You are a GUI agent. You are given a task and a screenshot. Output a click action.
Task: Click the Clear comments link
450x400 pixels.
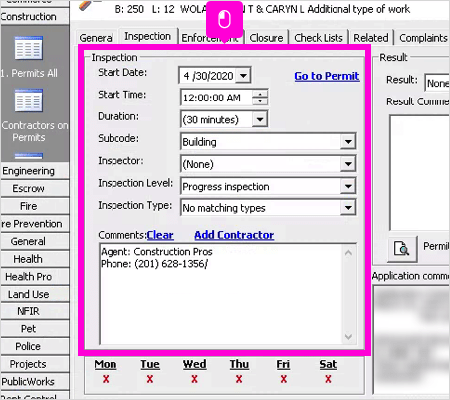[160, 235]
